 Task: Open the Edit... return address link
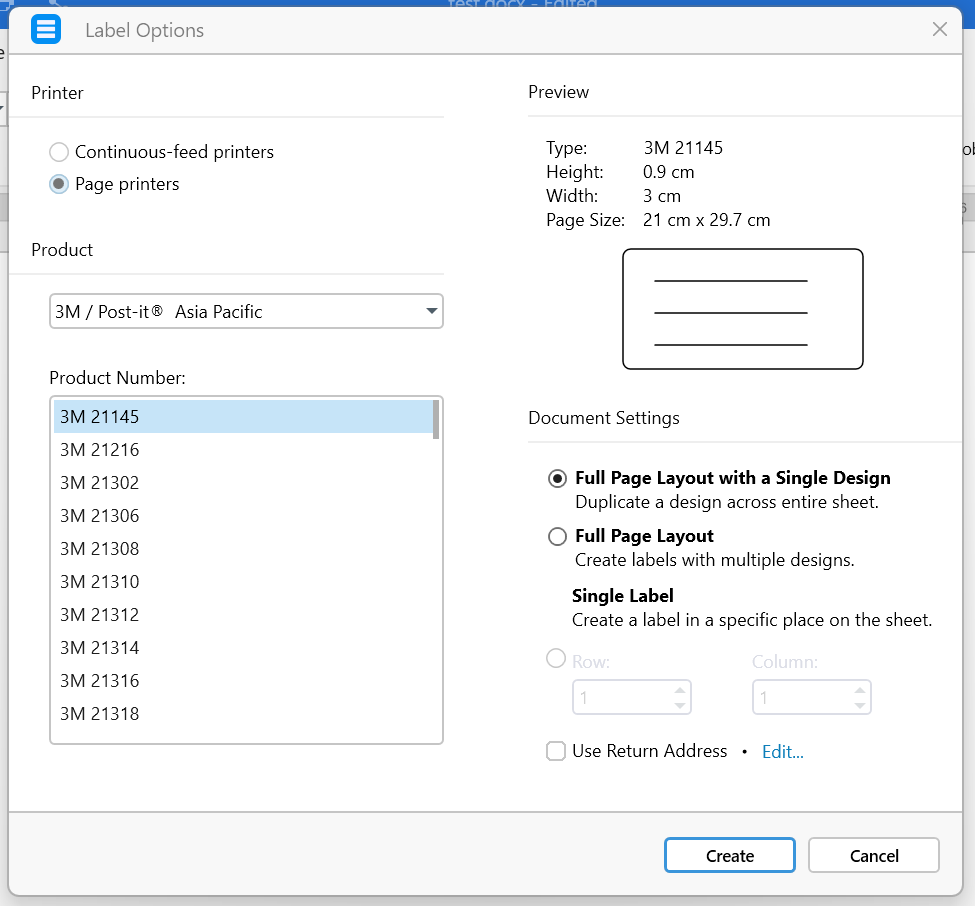(783, 752)
